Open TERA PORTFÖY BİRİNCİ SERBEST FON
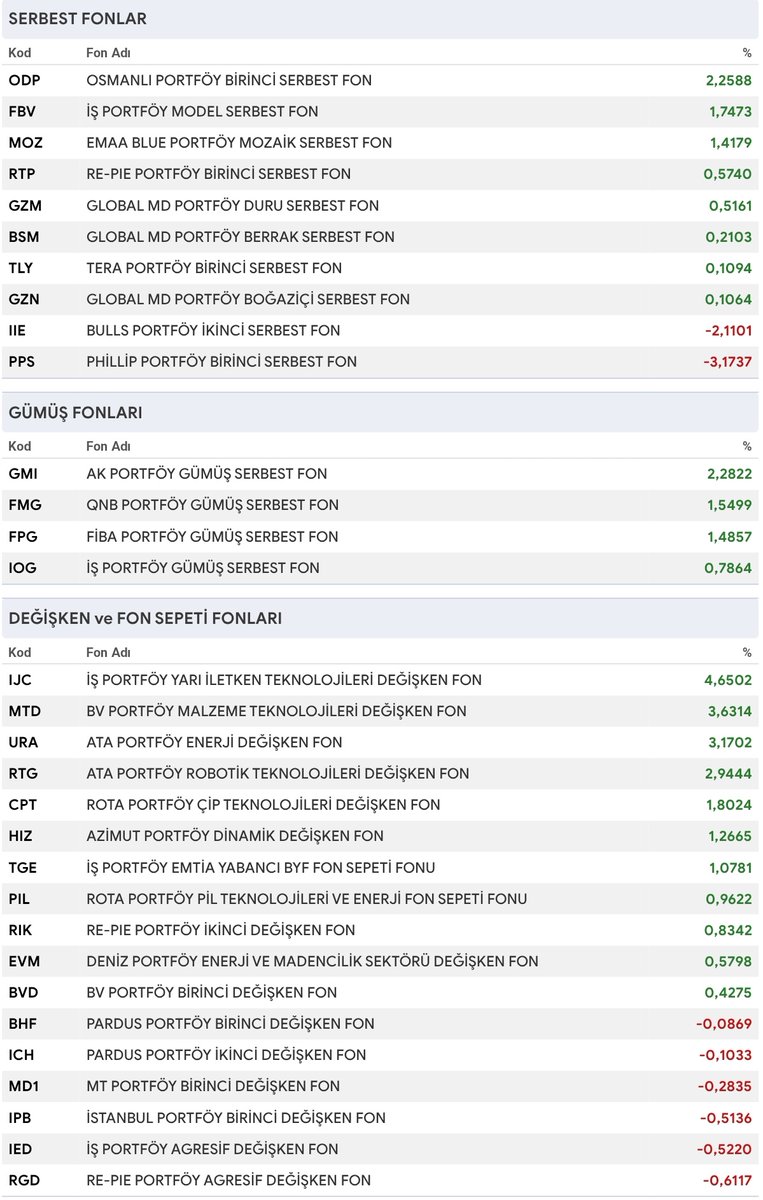 tap(214, 268)
